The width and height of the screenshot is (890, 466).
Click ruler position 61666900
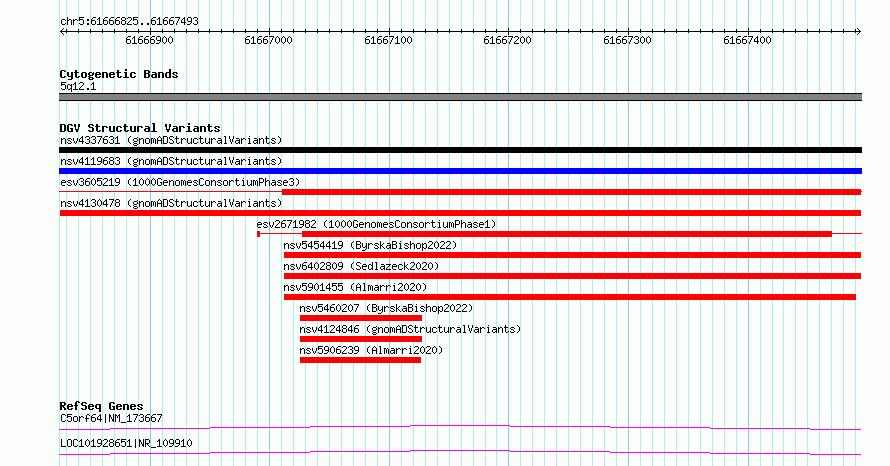pos(149,40)
